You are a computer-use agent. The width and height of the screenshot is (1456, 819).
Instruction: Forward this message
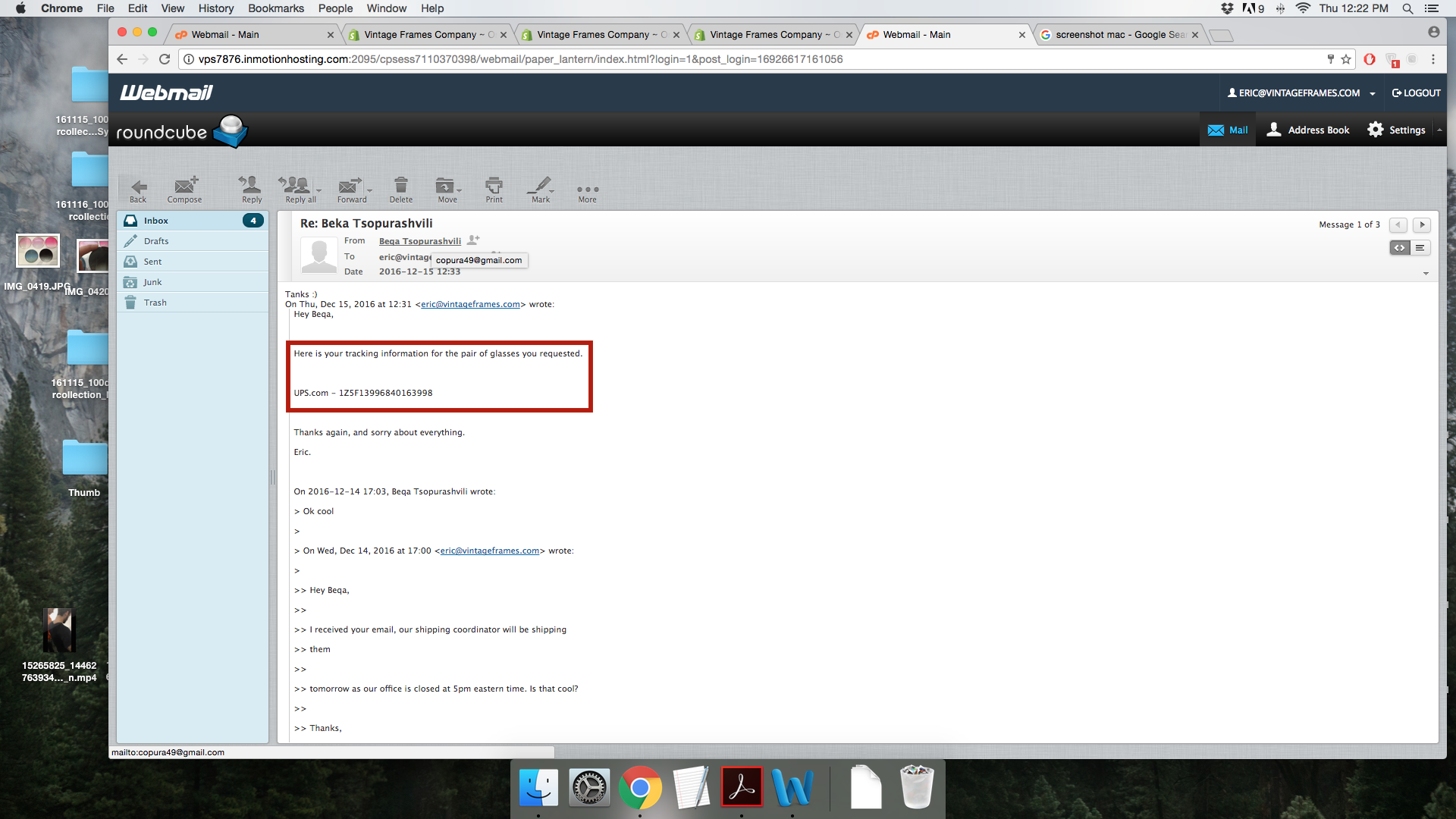point(350,190)
